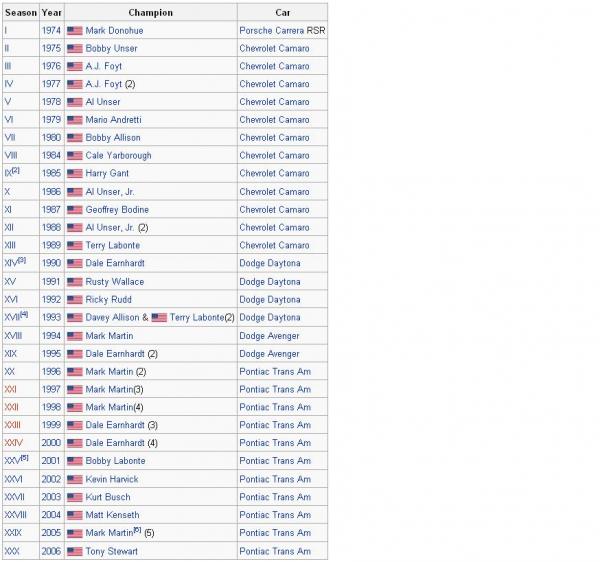
Task: Click the flag icon in the 1988 row
Action: coord(75,228)
